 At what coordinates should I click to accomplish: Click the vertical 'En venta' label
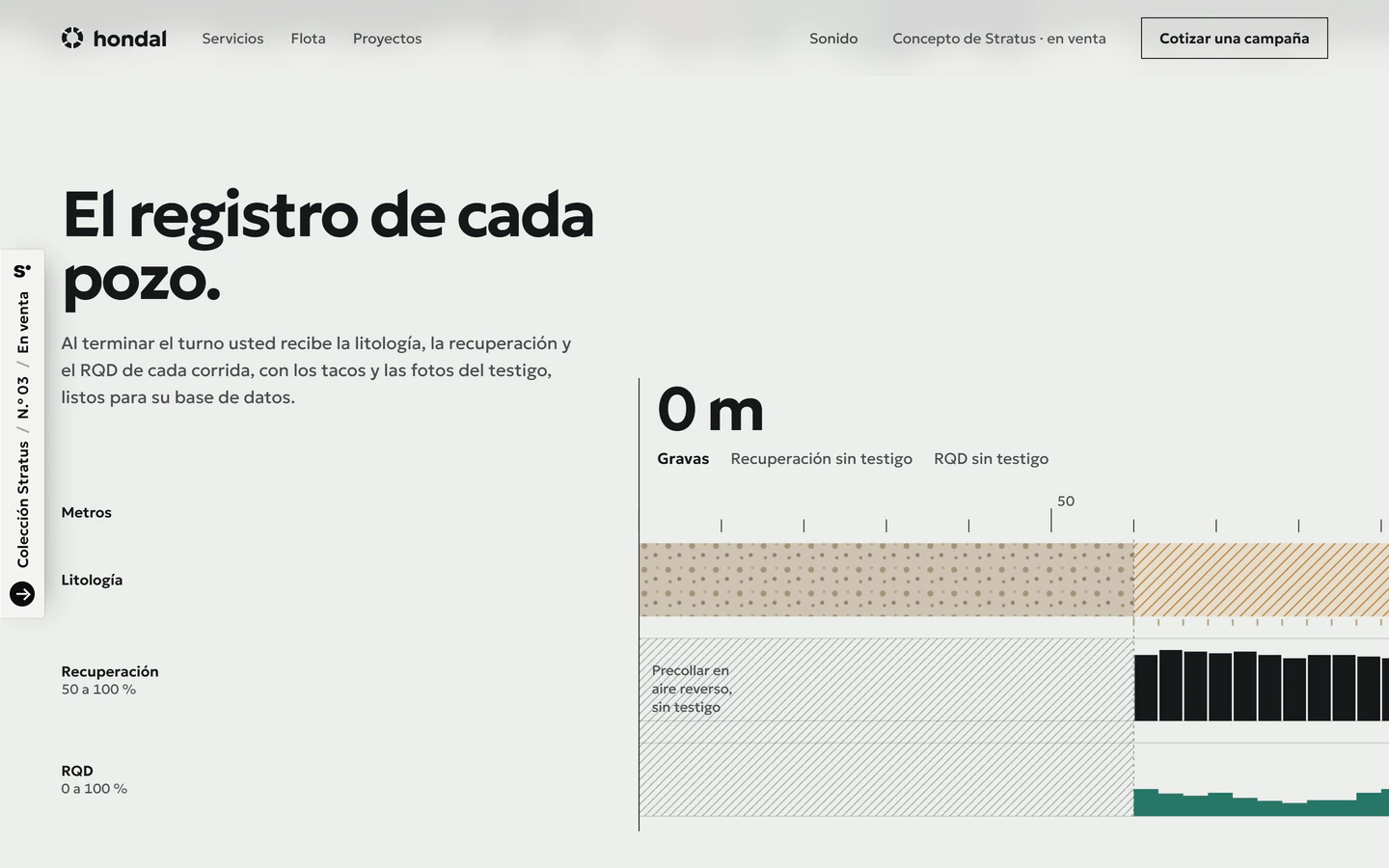[x=23, y=322]
